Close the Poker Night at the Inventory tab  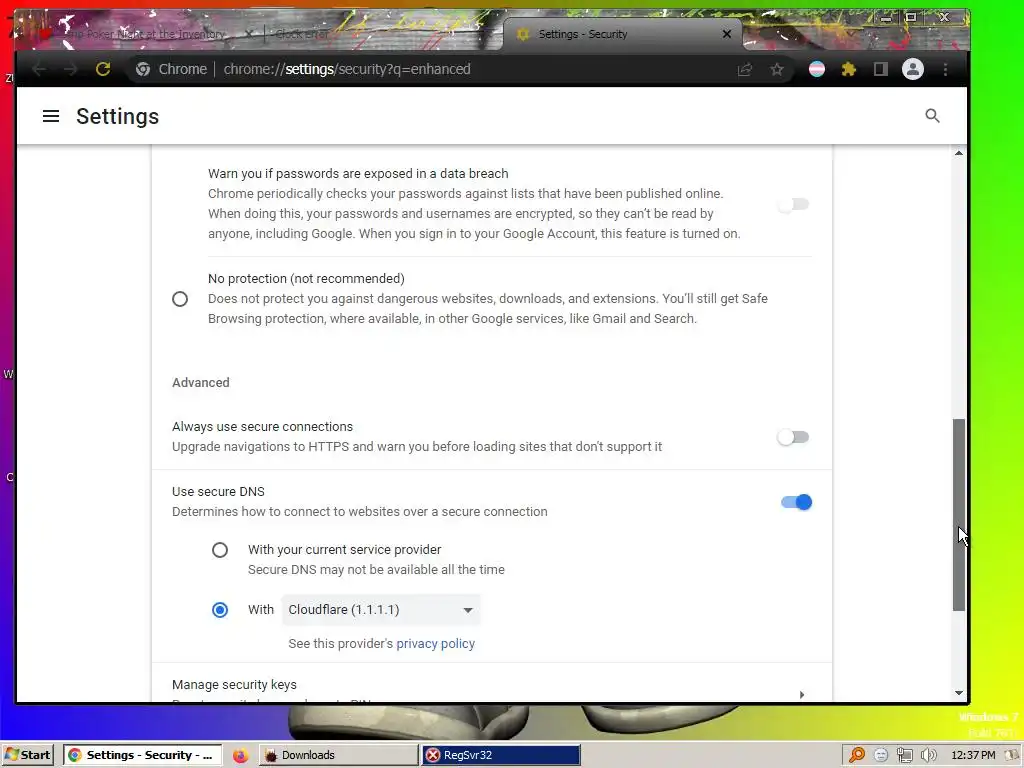[249, 34]
